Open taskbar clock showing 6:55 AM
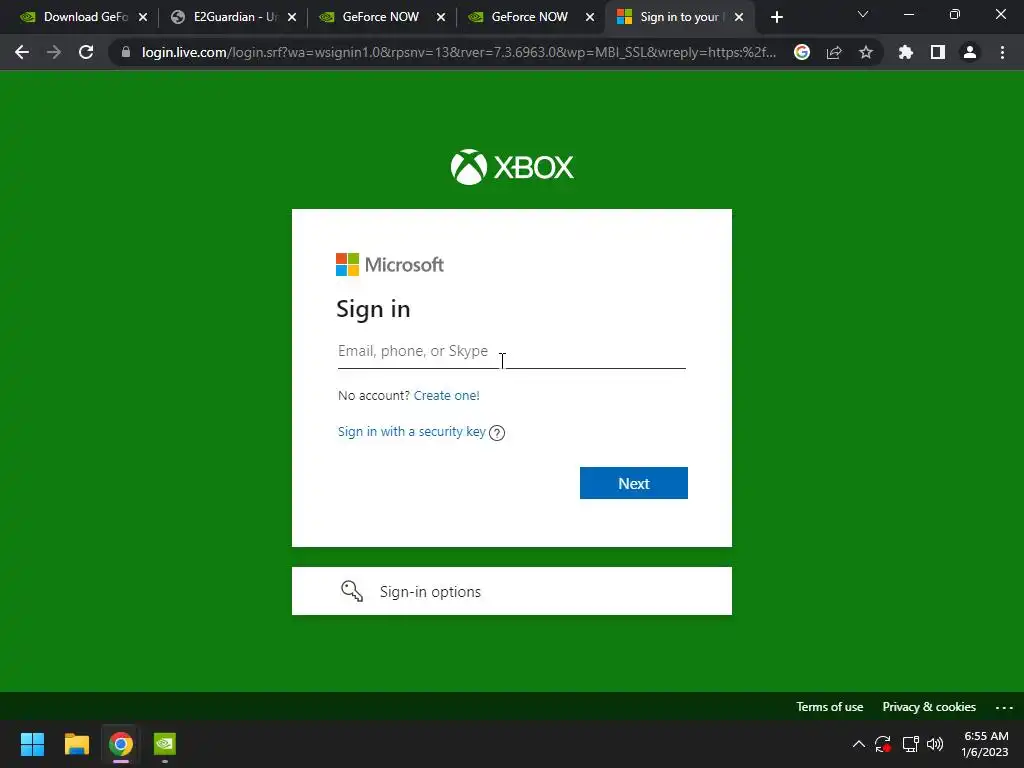Screen dimensions: 1024x768 pyautogui.click(x=985, y=744)
